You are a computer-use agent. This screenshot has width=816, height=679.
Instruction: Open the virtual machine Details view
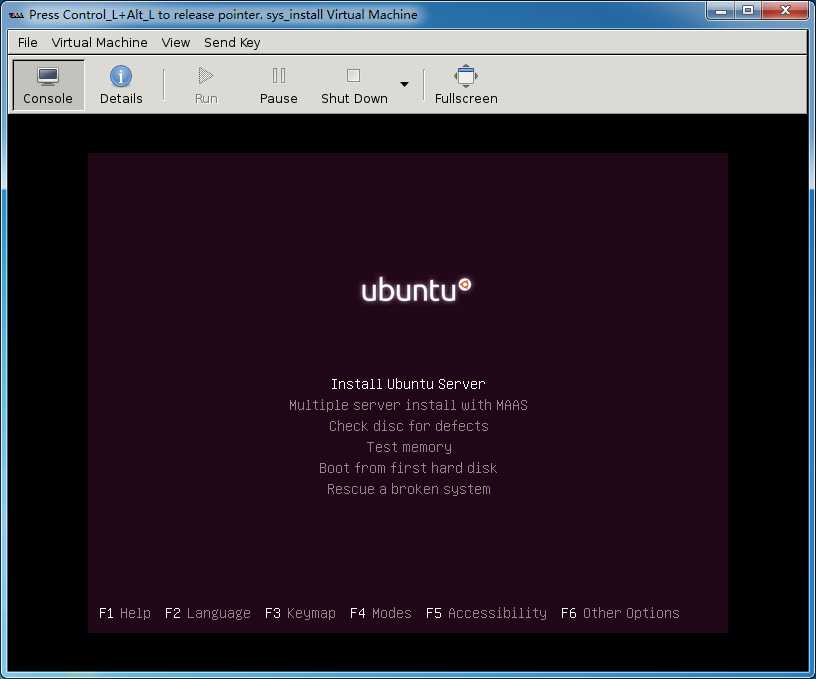tap(121, 85)
